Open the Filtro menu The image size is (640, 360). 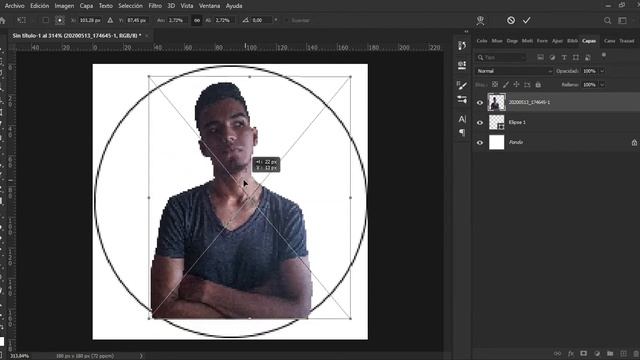point(155,6)
